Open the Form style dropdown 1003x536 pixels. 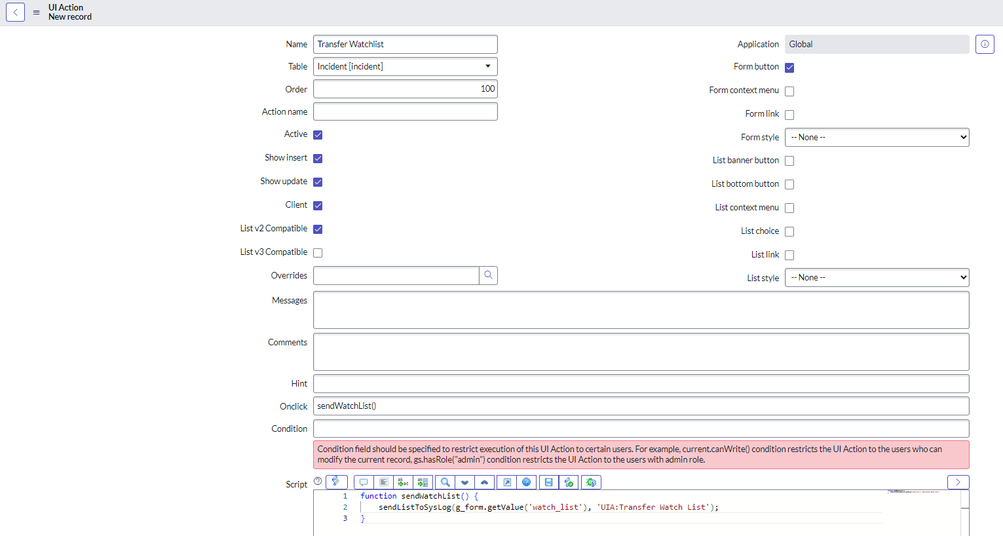[x=877, y=137]
